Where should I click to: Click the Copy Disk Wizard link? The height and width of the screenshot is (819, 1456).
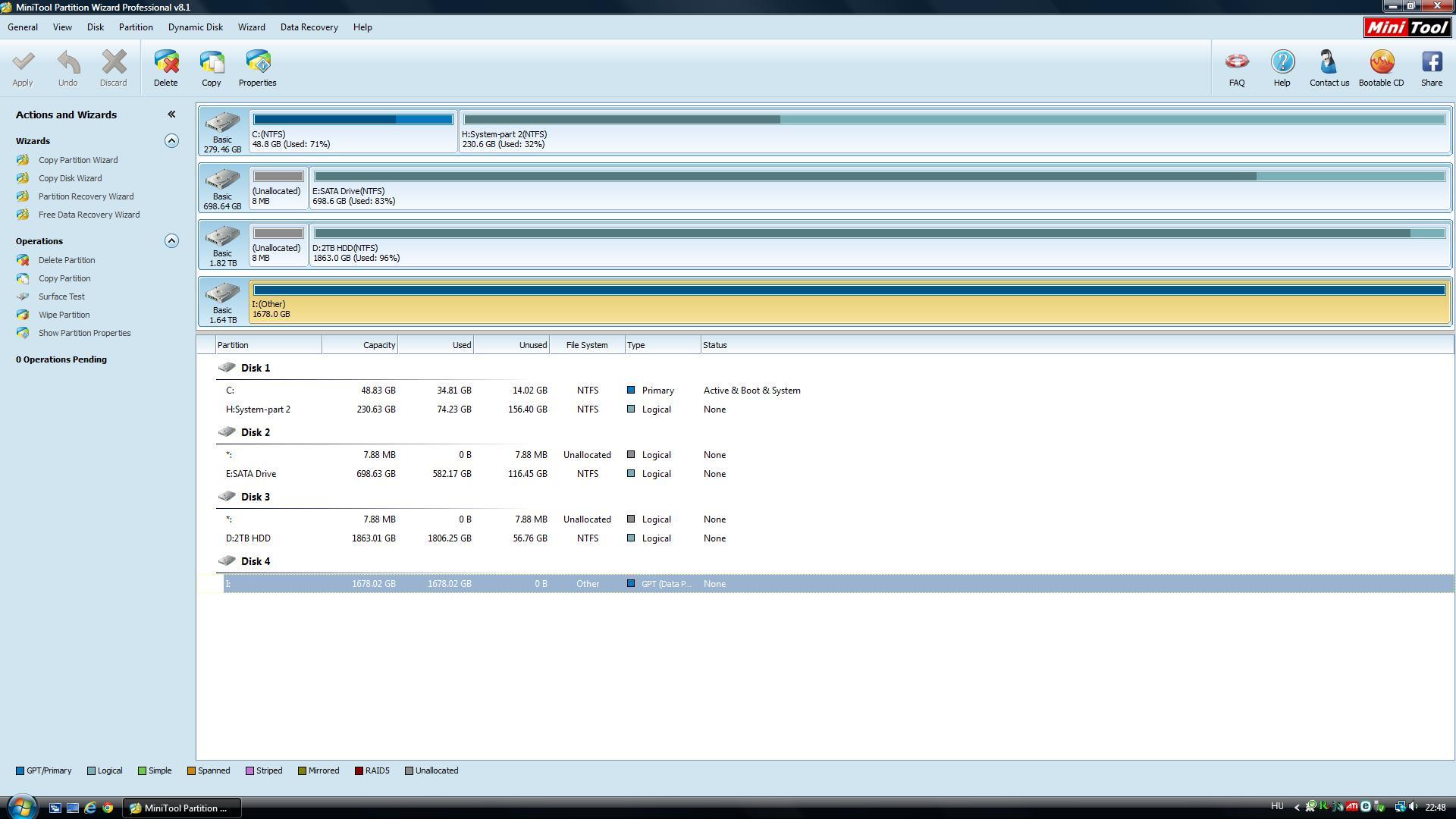[70, 178]
